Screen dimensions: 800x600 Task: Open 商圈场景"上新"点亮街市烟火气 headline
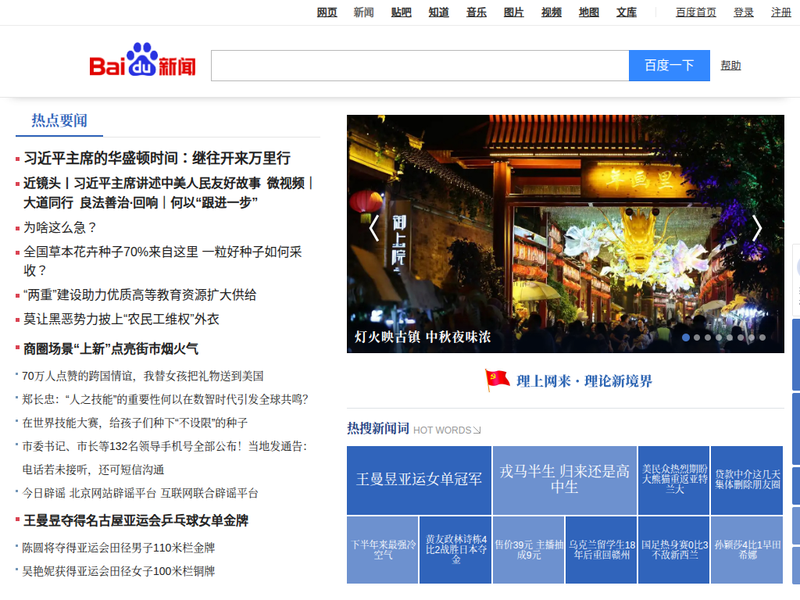pyautogui.click(x=111, y=349)
